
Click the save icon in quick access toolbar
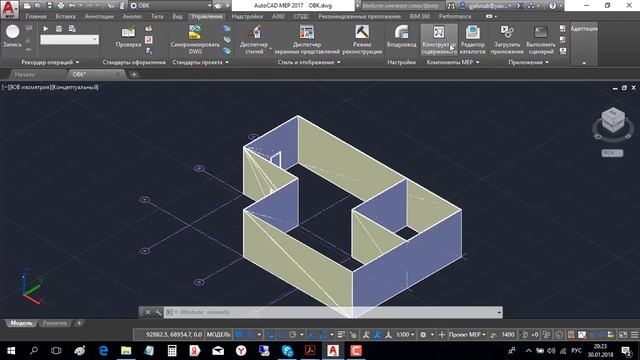click(49, 6)
